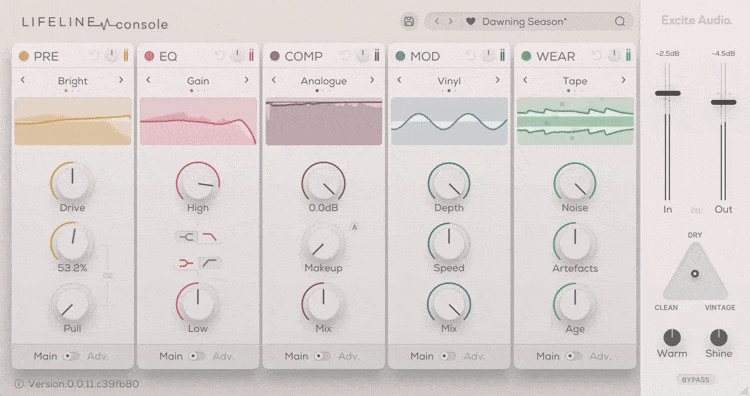Toggle the PRE module power dot
The image size is (750, 396).
click(x=23, y=56)
